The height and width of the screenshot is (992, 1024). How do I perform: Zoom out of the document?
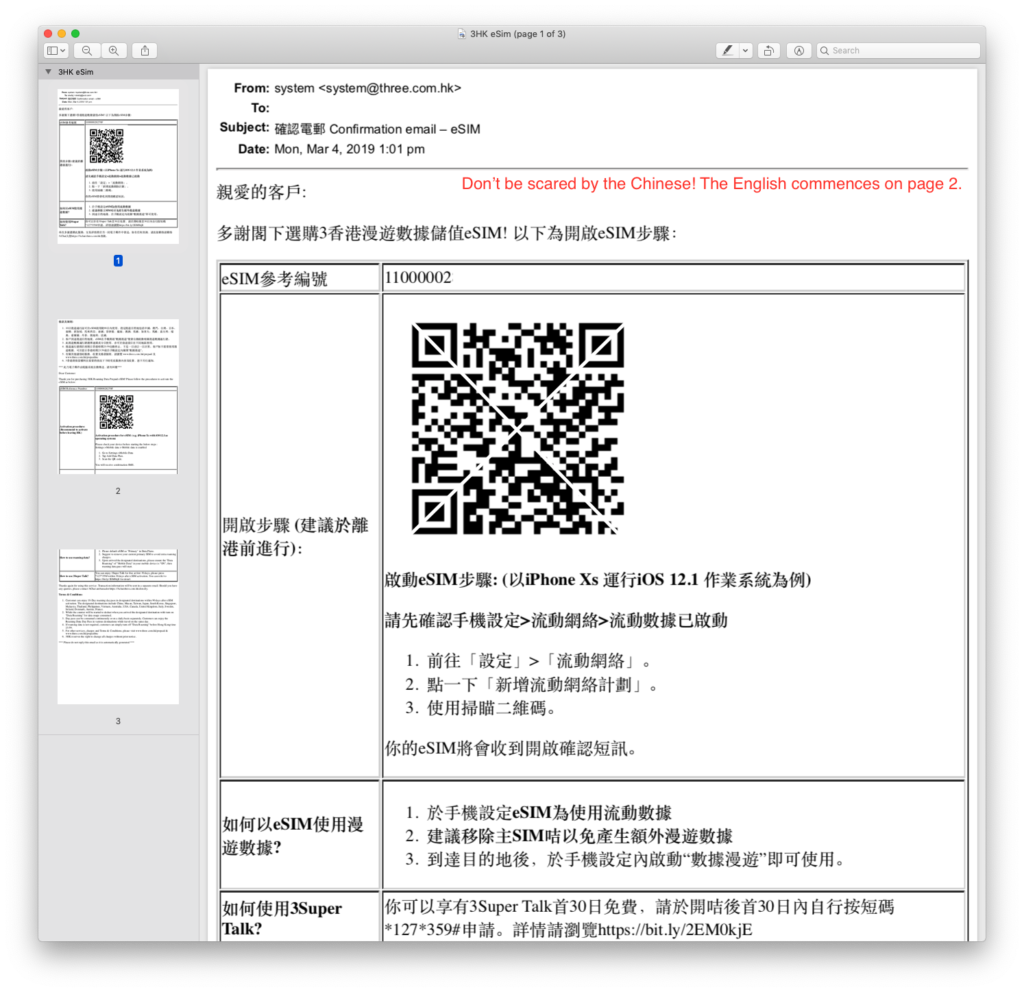[x=87, y=50]
